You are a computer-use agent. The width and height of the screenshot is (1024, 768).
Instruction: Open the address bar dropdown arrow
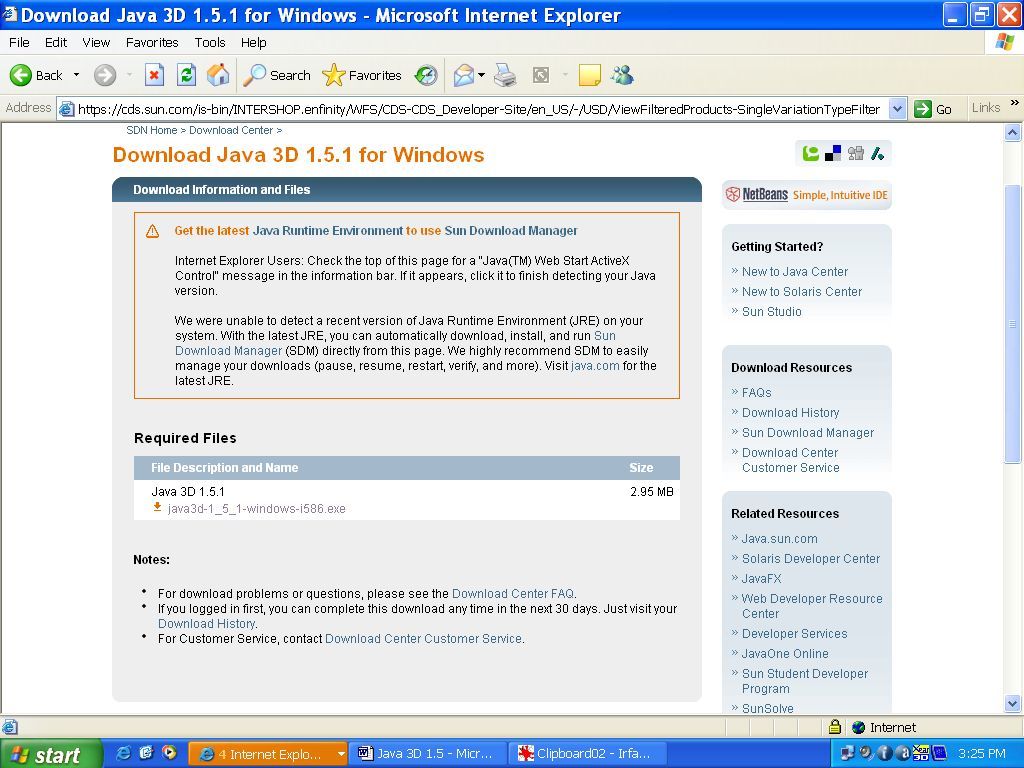pyautogui.click(x=898, y=108)
